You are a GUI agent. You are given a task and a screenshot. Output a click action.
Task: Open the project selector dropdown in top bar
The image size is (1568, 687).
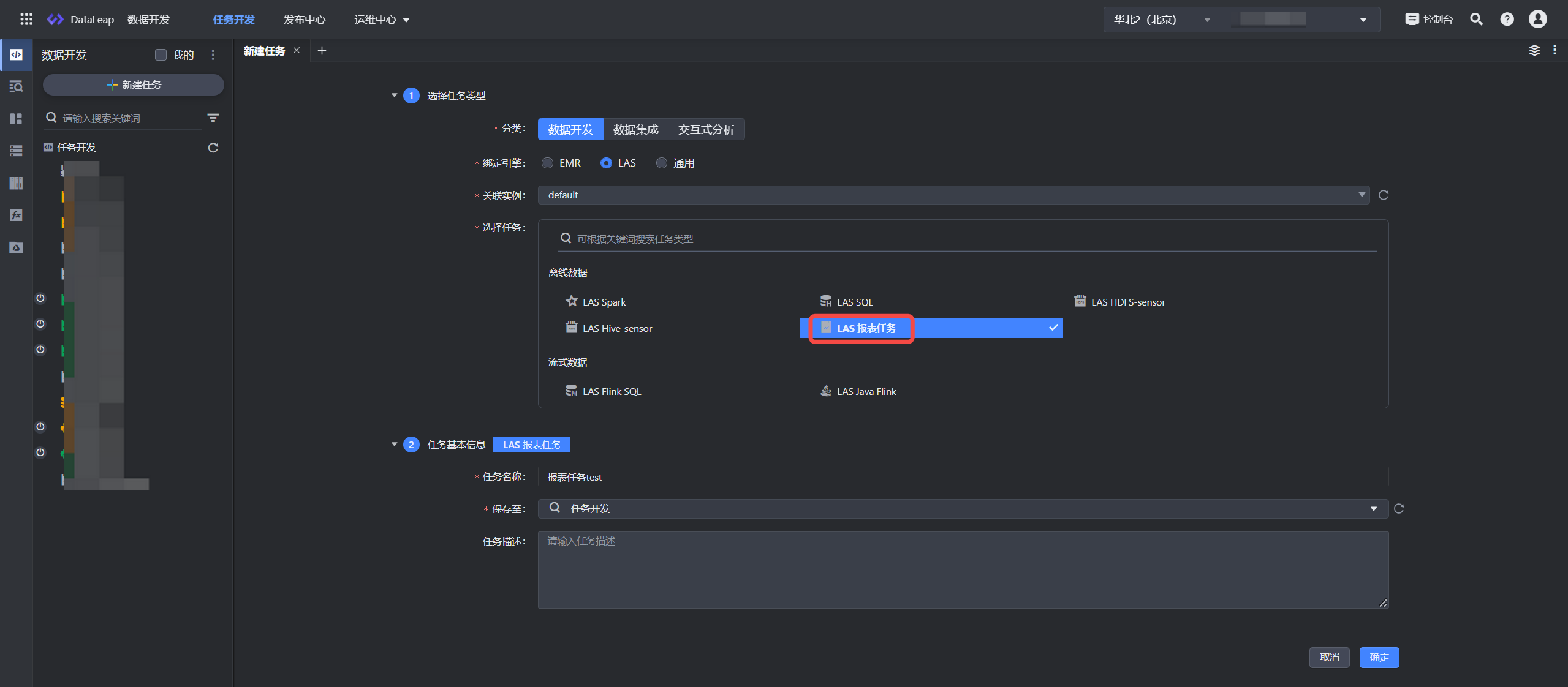click(1302, 20)
